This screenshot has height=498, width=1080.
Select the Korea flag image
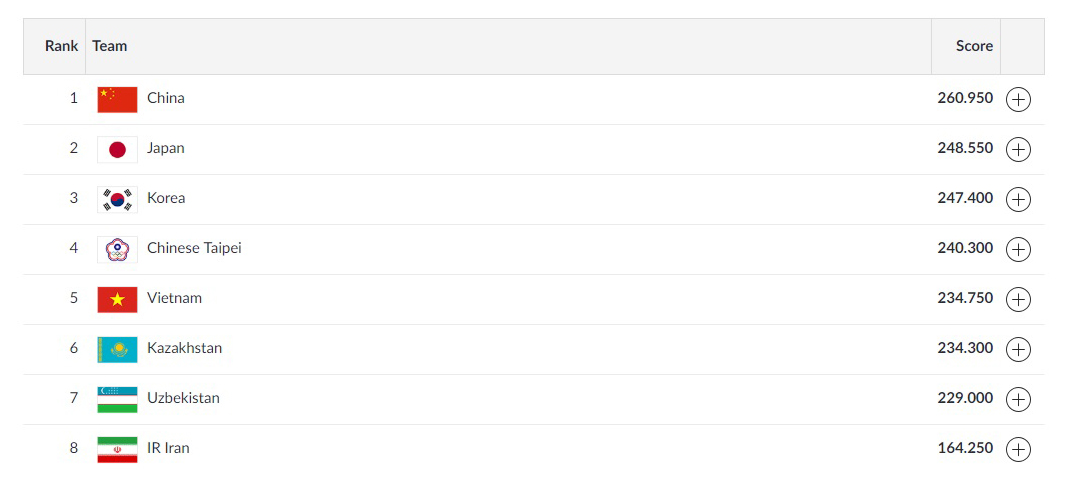(117, 199)
